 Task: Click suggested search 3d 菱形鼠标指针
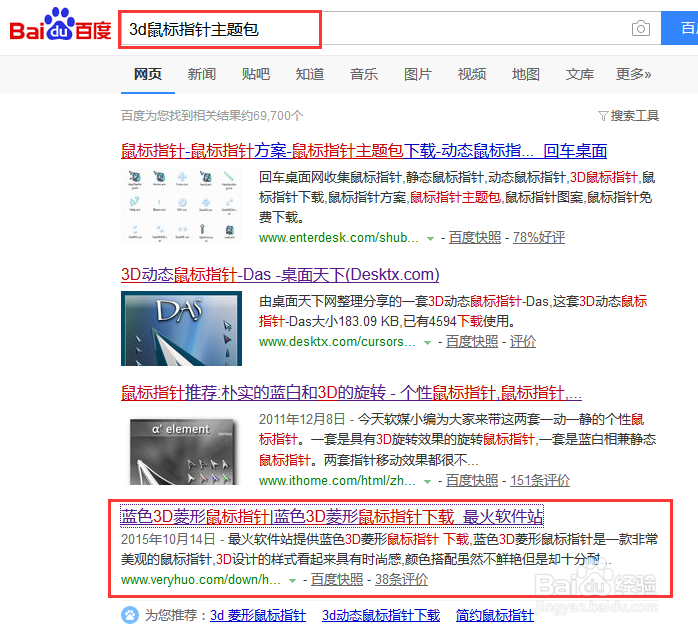[x=258, y=616]
